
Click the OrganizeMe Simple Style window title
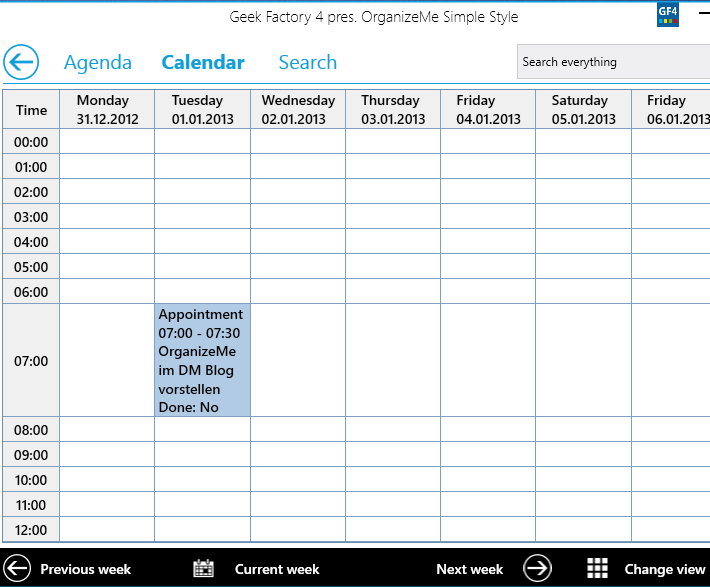[x=374, y=17]
